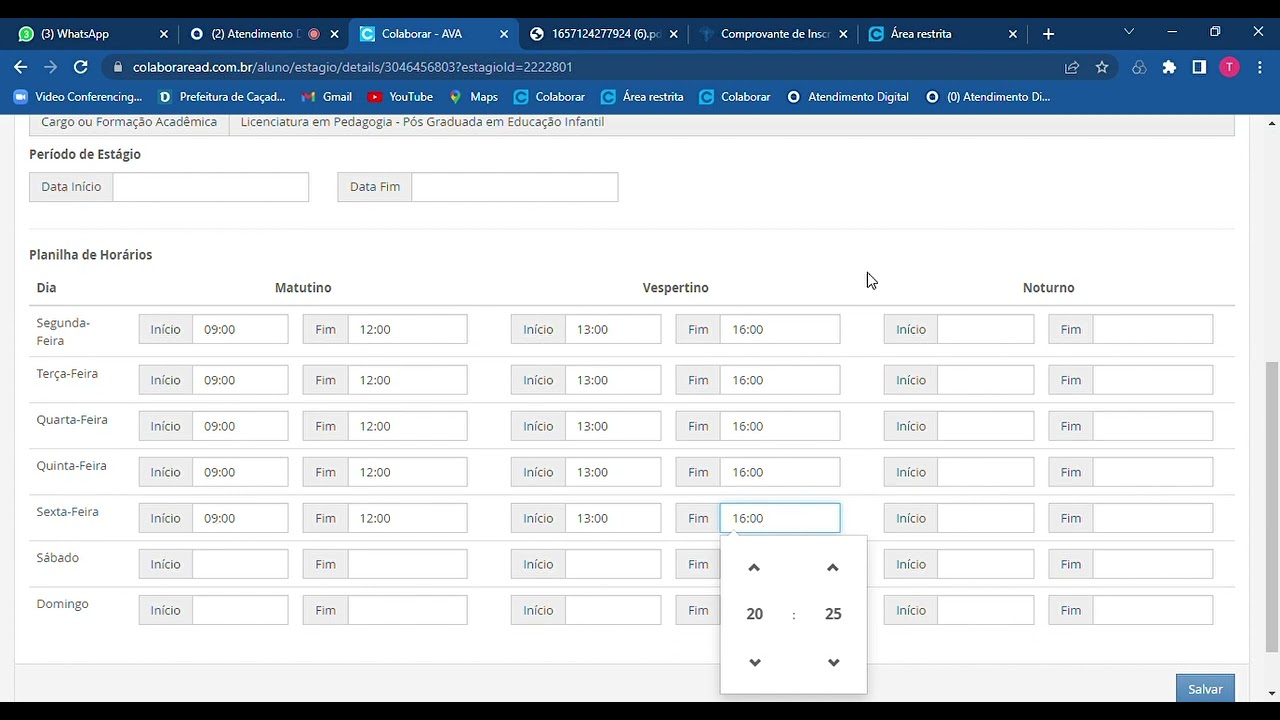Open browser extensions puzzle icon

point(1169,67)
